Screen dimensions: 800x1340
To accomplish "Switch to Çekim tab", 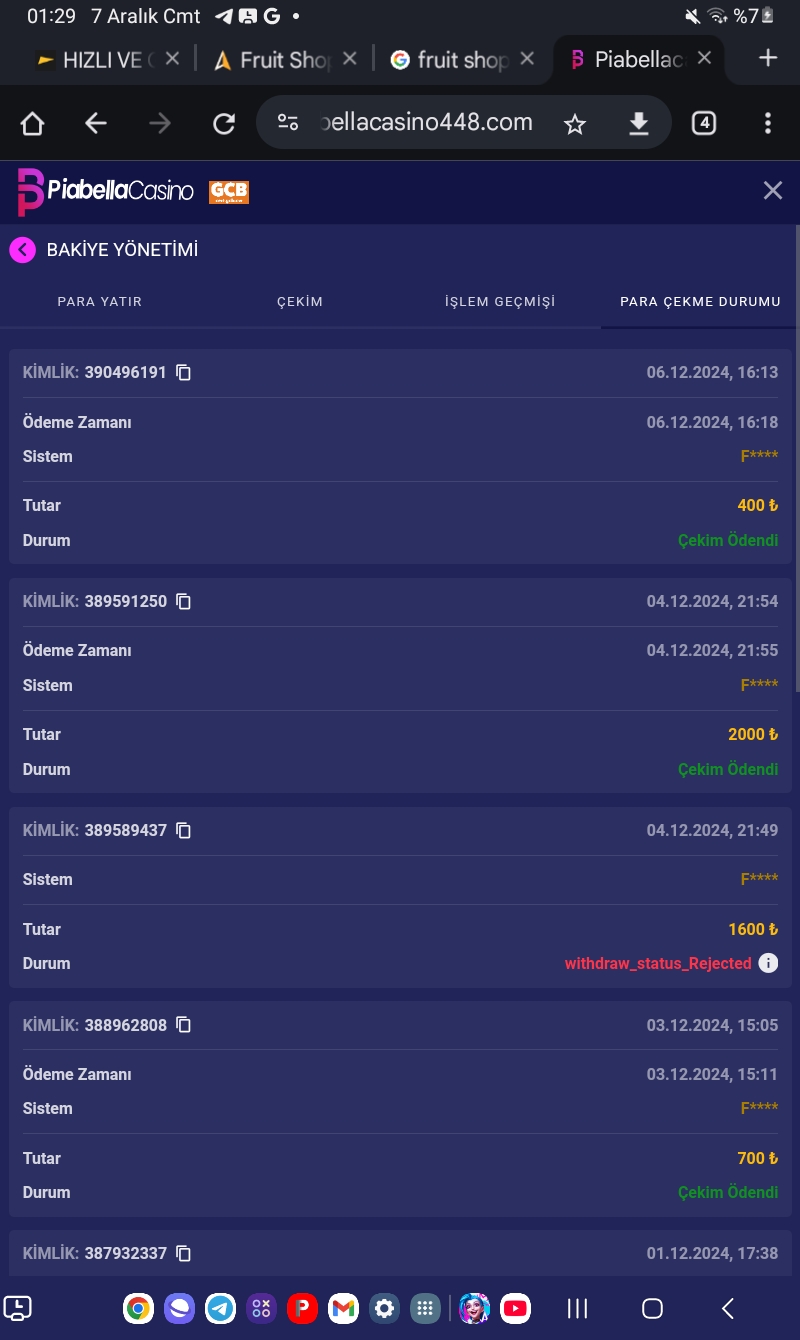I will point(300,302).
